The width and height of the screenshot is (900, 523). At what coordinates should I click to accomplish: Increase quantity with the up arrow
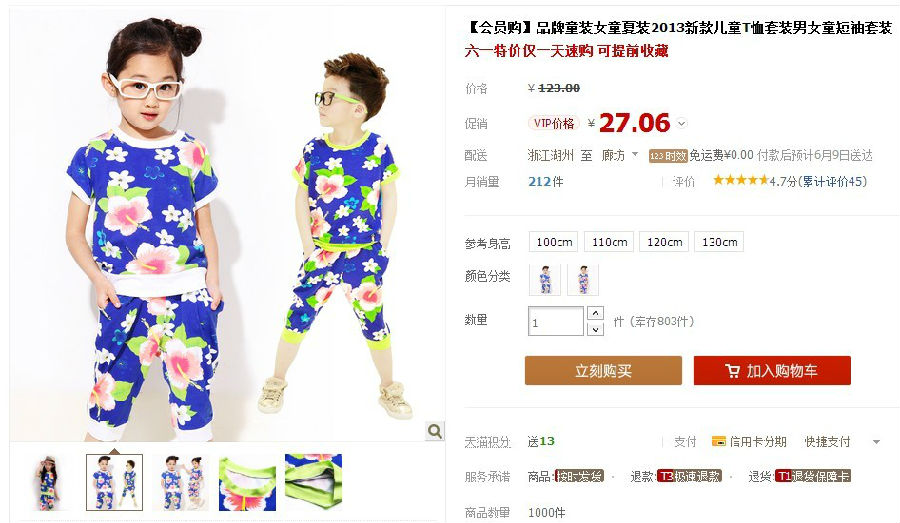(x=596, y=313)
